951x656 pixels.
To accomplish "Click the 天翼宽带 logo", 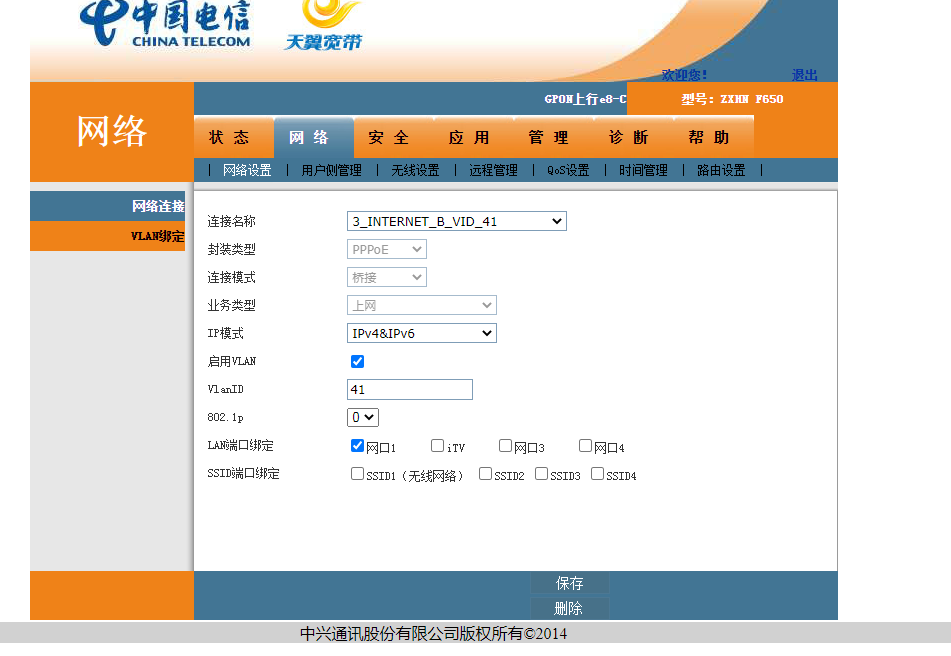I will (x=324, y=25).
